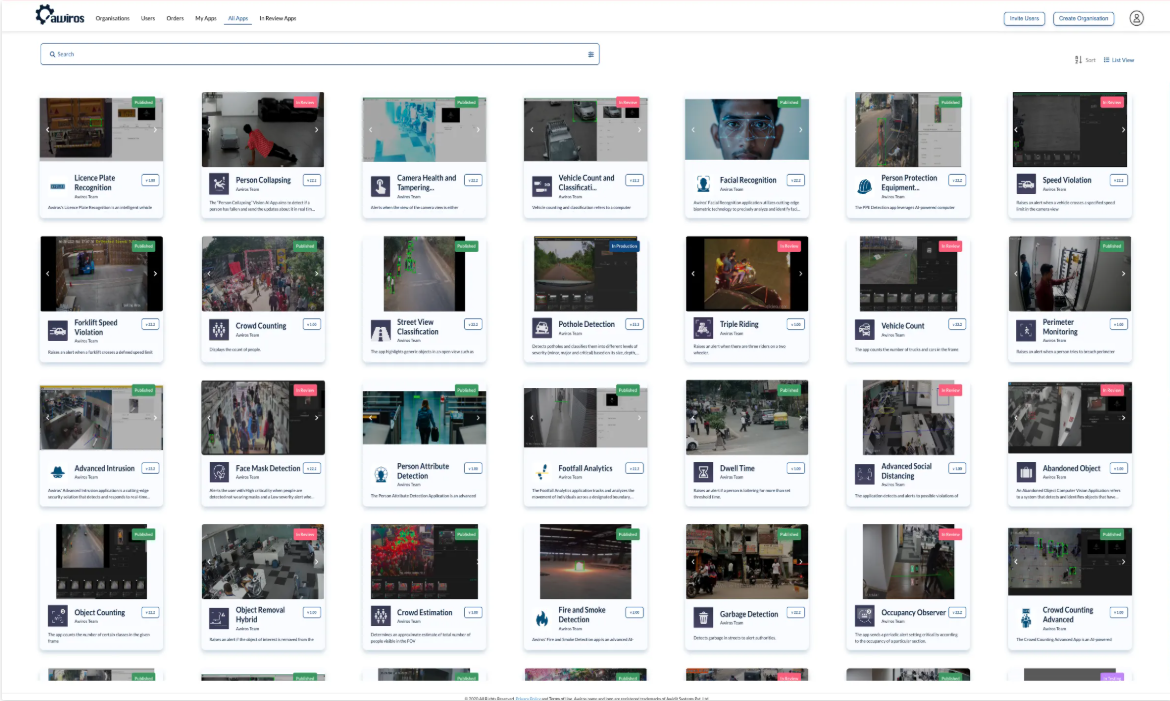Click the Occupancy Observer app icon
This screenshot has width=1170, height=701.
point(864,616)
